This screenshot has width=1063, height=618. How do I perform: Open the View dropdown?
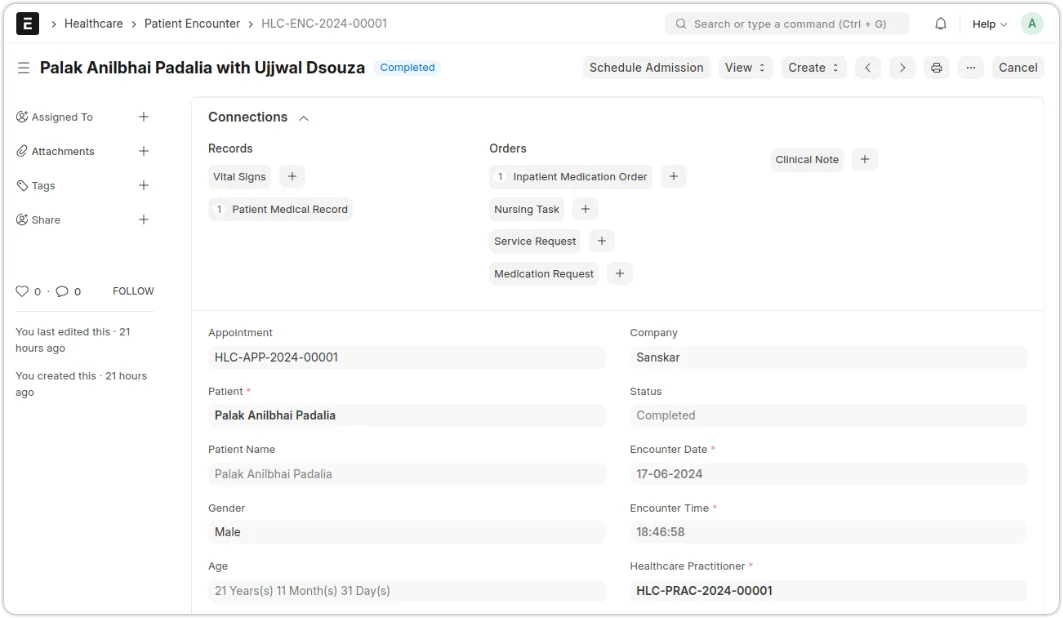click(x=745, y=67)
